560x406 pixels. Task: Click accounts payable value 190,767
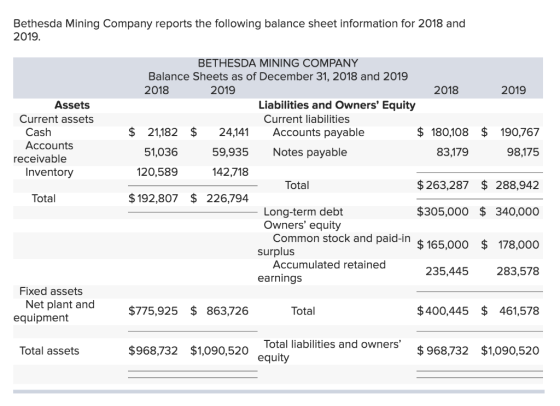520,132
